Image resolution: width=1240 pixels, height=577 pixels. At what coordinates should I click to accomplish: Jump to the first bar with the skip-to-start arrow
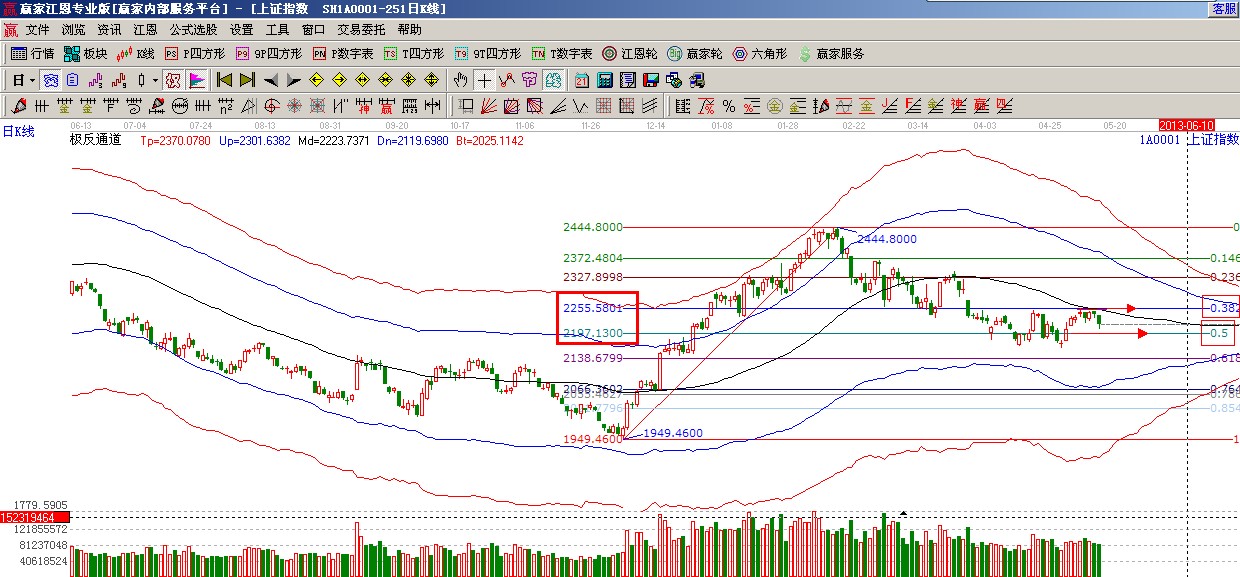pos(224,80)
